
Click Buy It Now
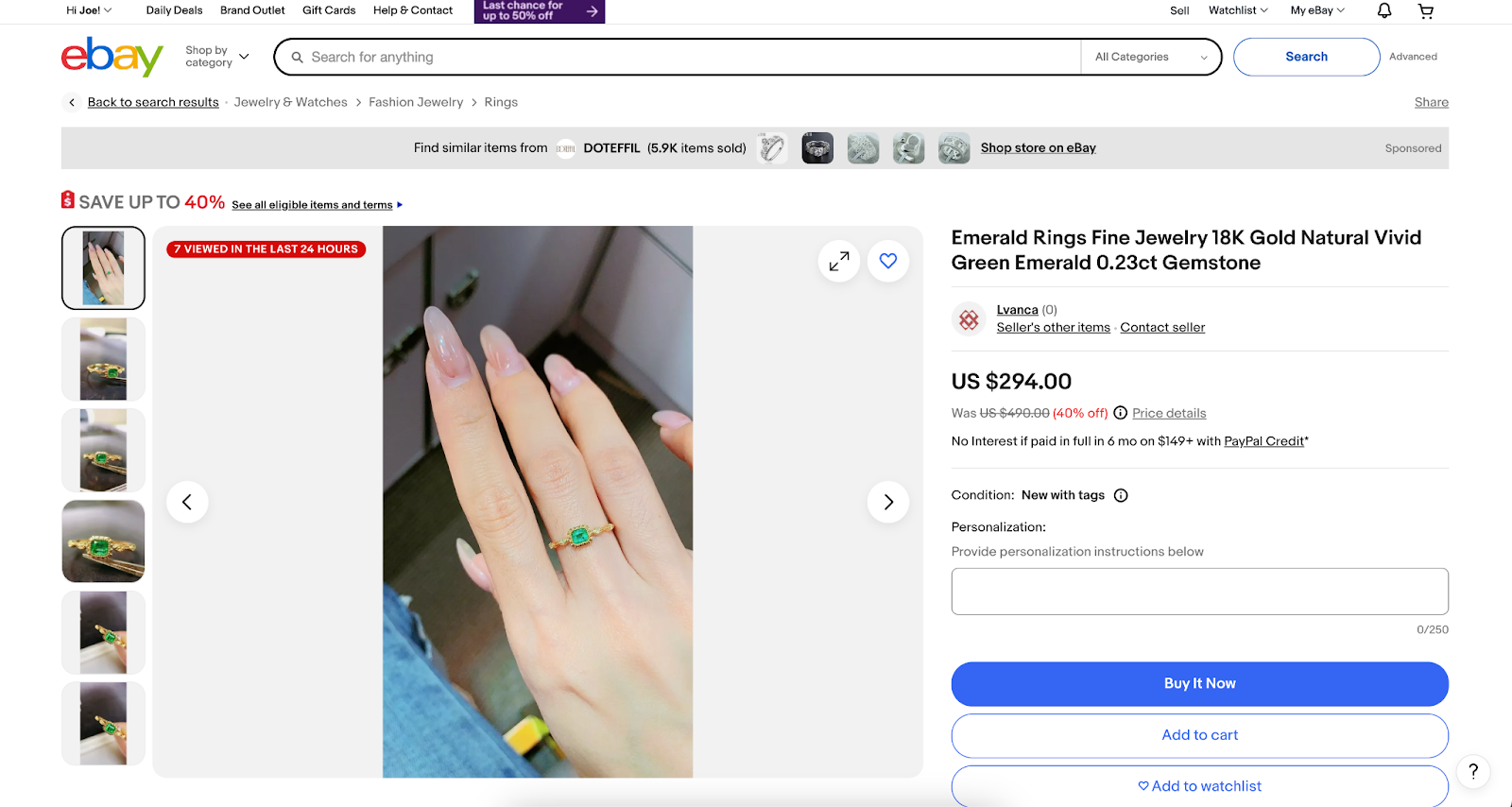click(1199, 683)
